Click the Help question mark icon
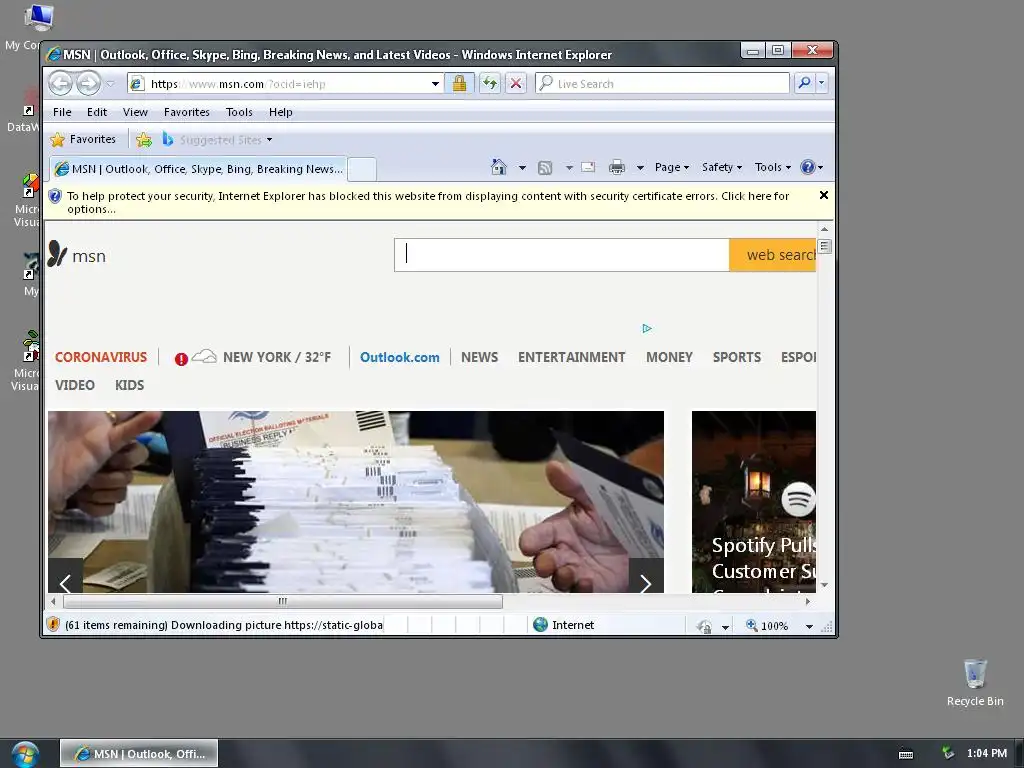The image size is (1024, 768). point(808,167)
